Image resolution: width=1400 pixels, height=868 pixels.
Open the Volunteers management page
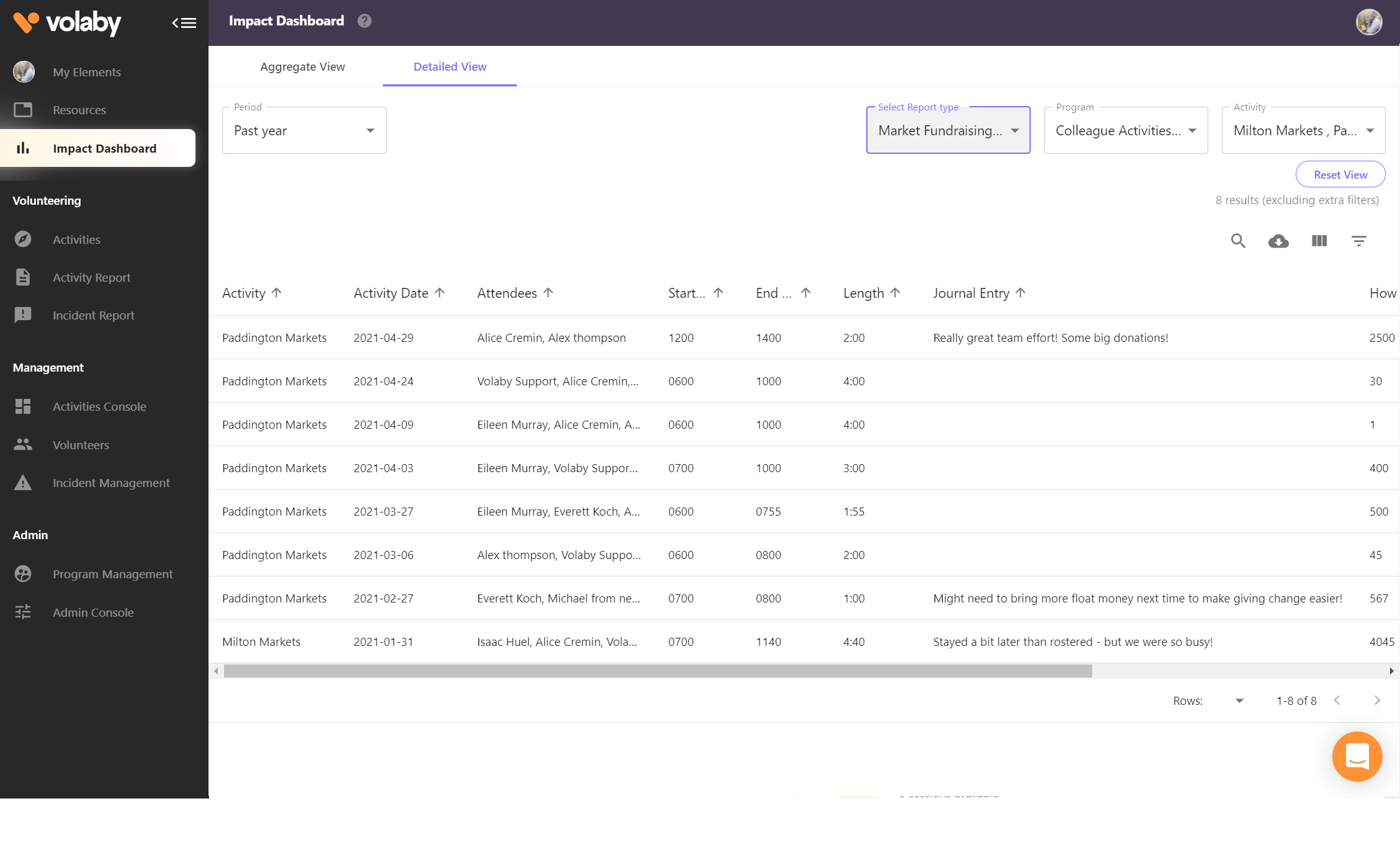tap(80, 445)
